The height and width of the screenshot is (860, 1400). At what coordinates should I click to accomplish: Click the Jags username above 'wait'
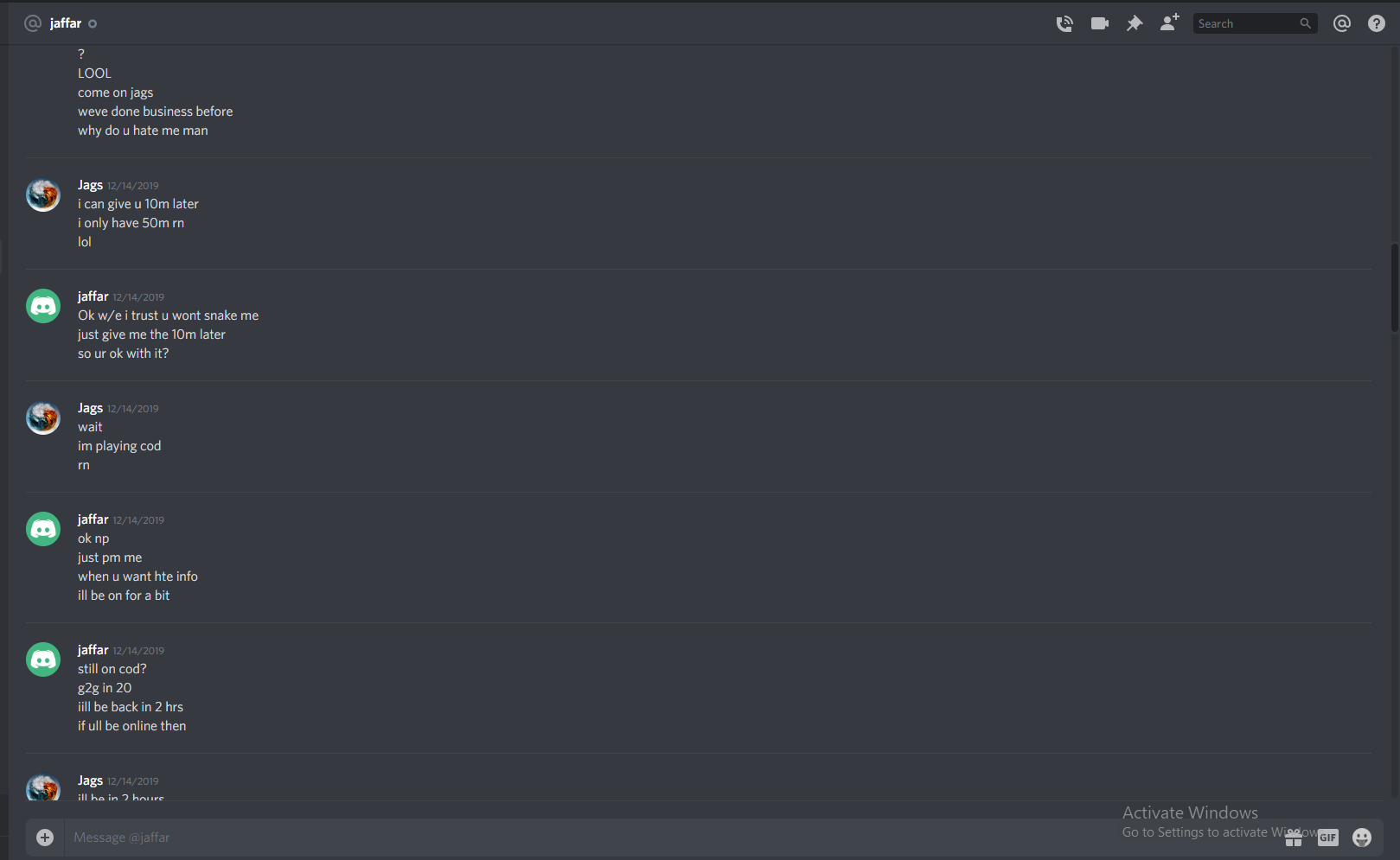coord(90,408)
